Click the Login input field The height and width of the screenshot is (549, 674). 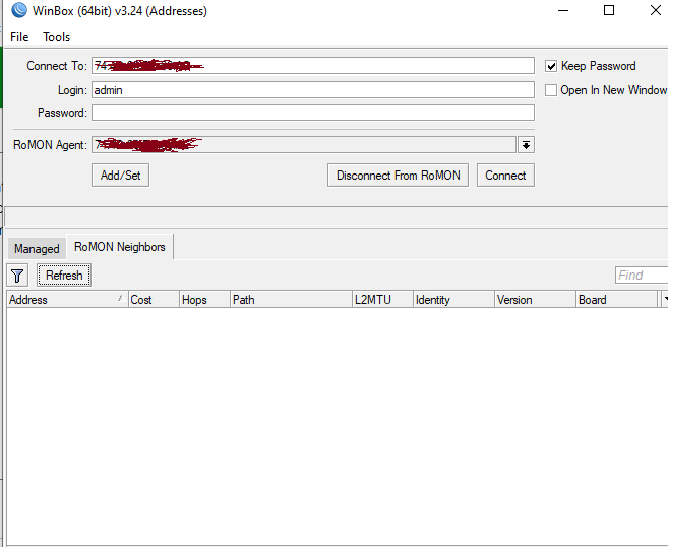[313, 90]
